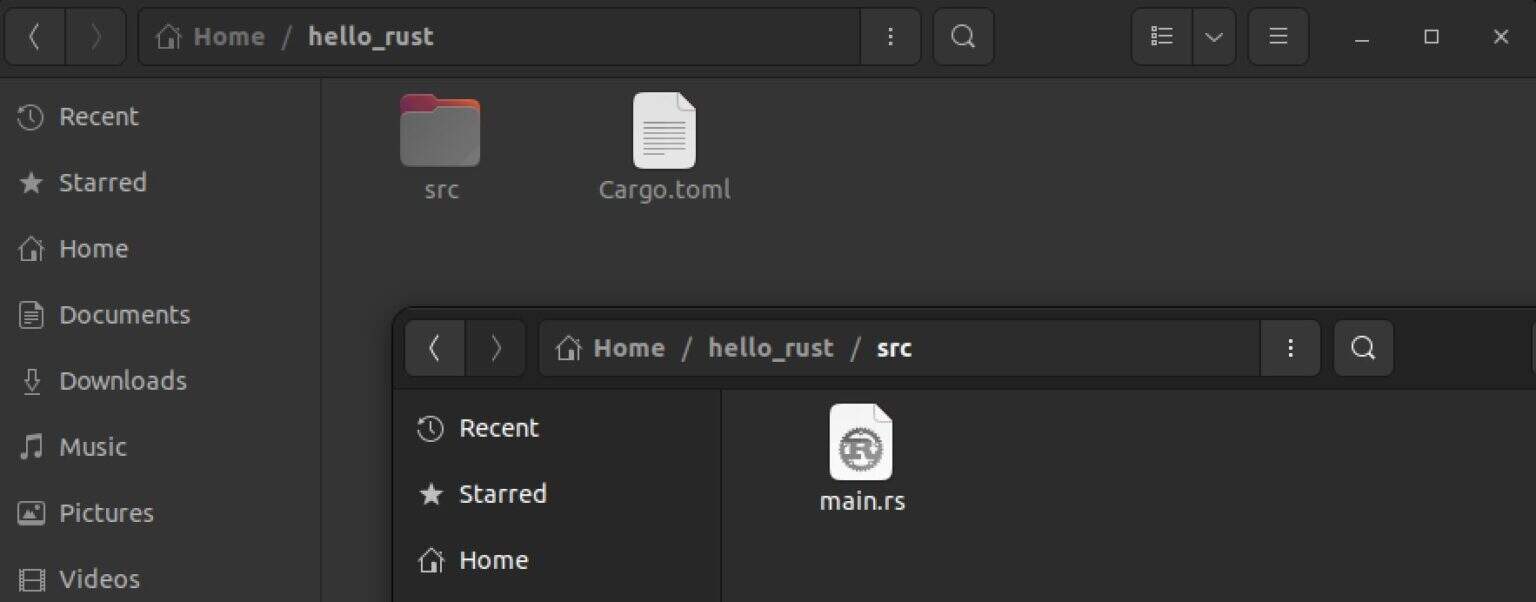Image resolution: width=1536 pixels, height=602 pixels.
Task: Open the main.rs Rust file
Action: pos(861,443)
